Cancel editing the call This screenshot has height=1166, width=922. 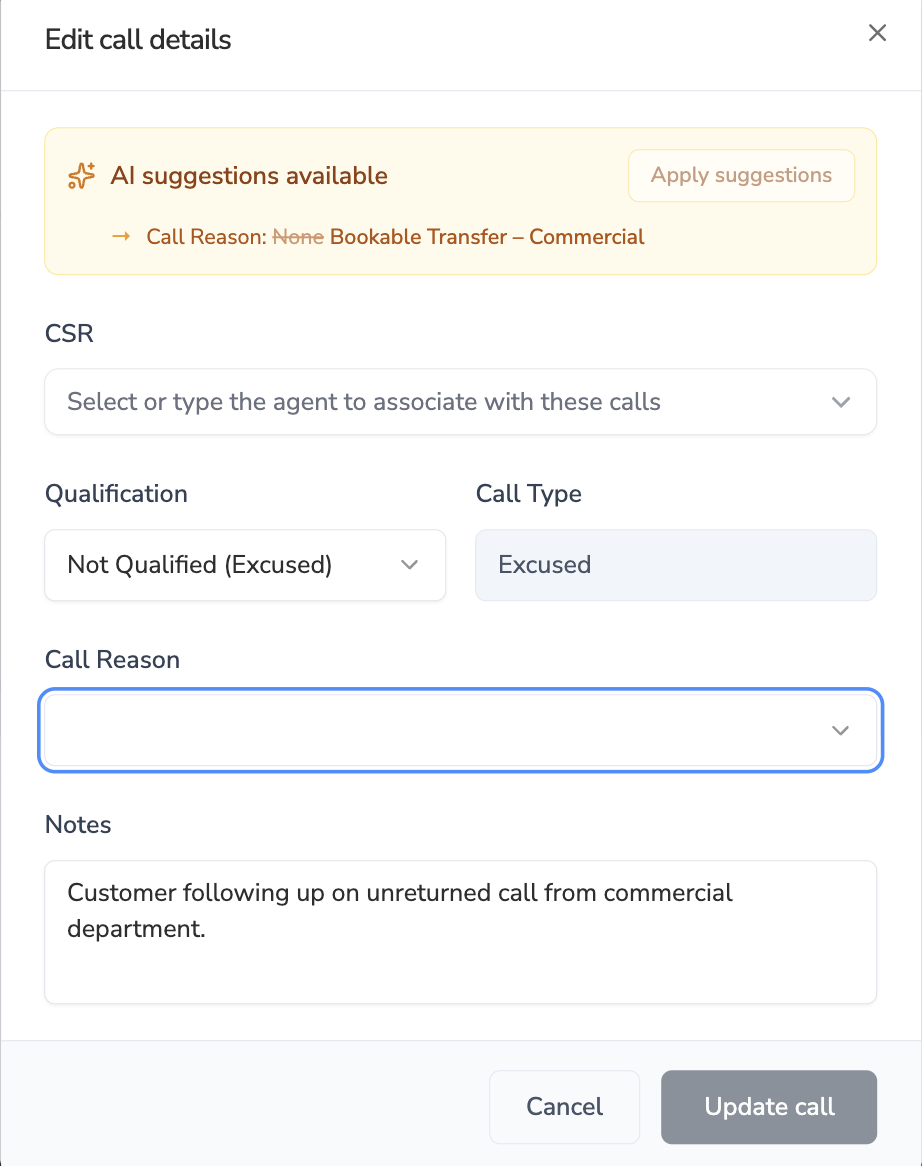coord(564,1107)
